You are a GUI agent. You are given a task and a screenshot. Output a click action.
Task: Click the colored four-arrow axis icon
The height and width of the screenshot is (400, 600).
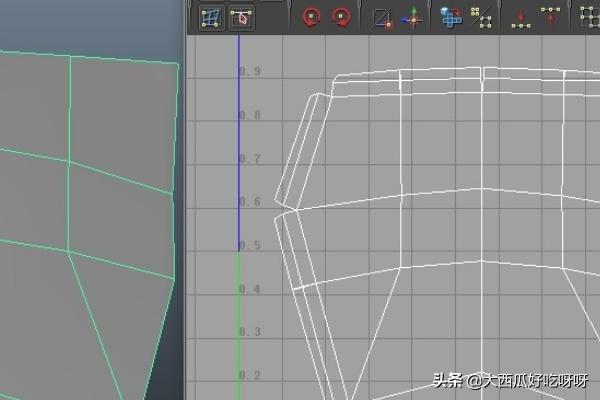(411, 17)
